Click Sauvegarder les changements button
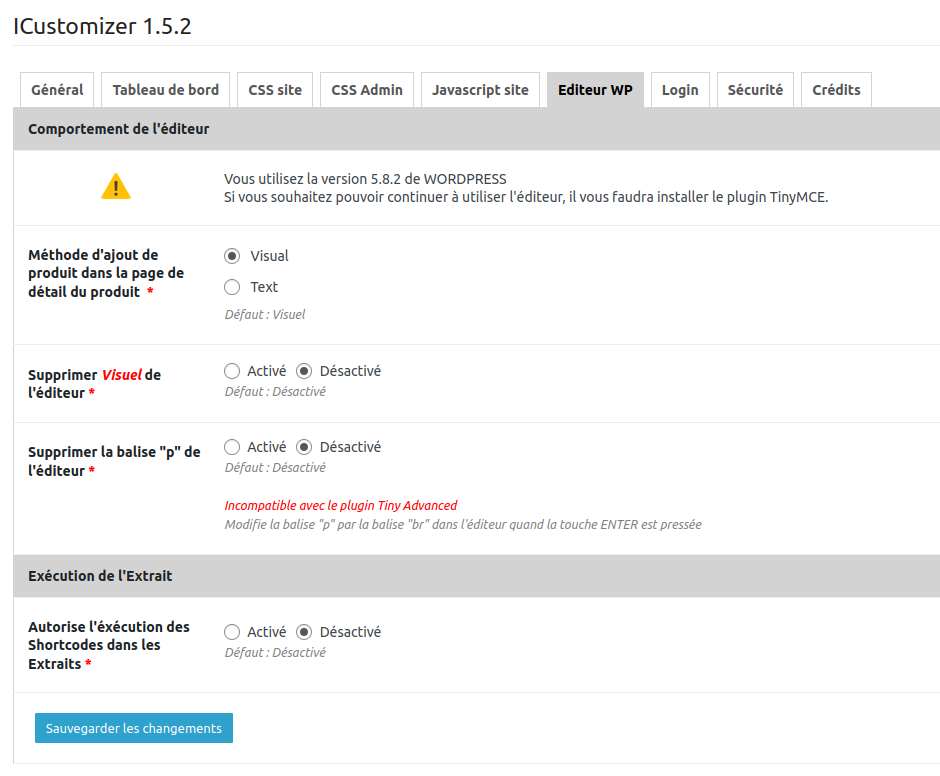 pyautogui.click(x=134, y=728)
